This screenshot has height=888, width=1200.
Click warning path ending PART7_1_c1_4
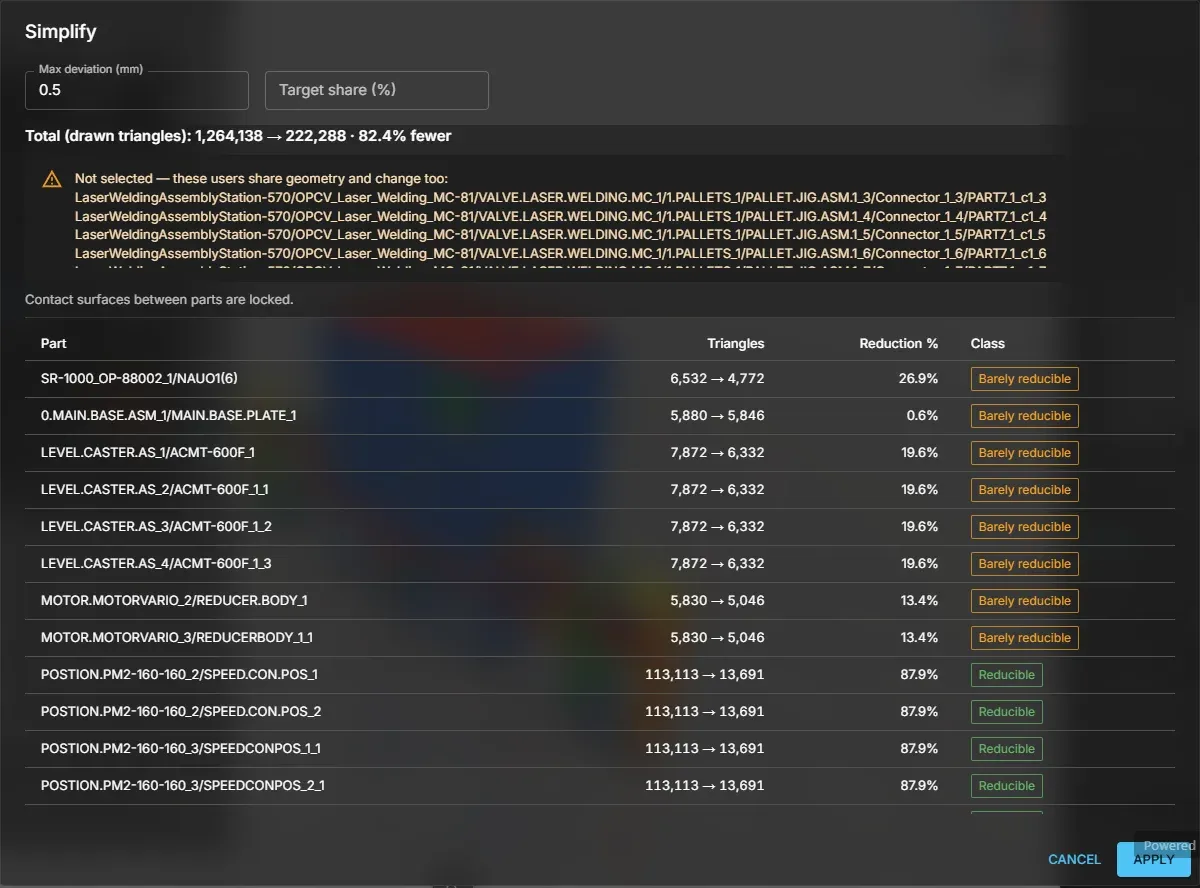560,216
